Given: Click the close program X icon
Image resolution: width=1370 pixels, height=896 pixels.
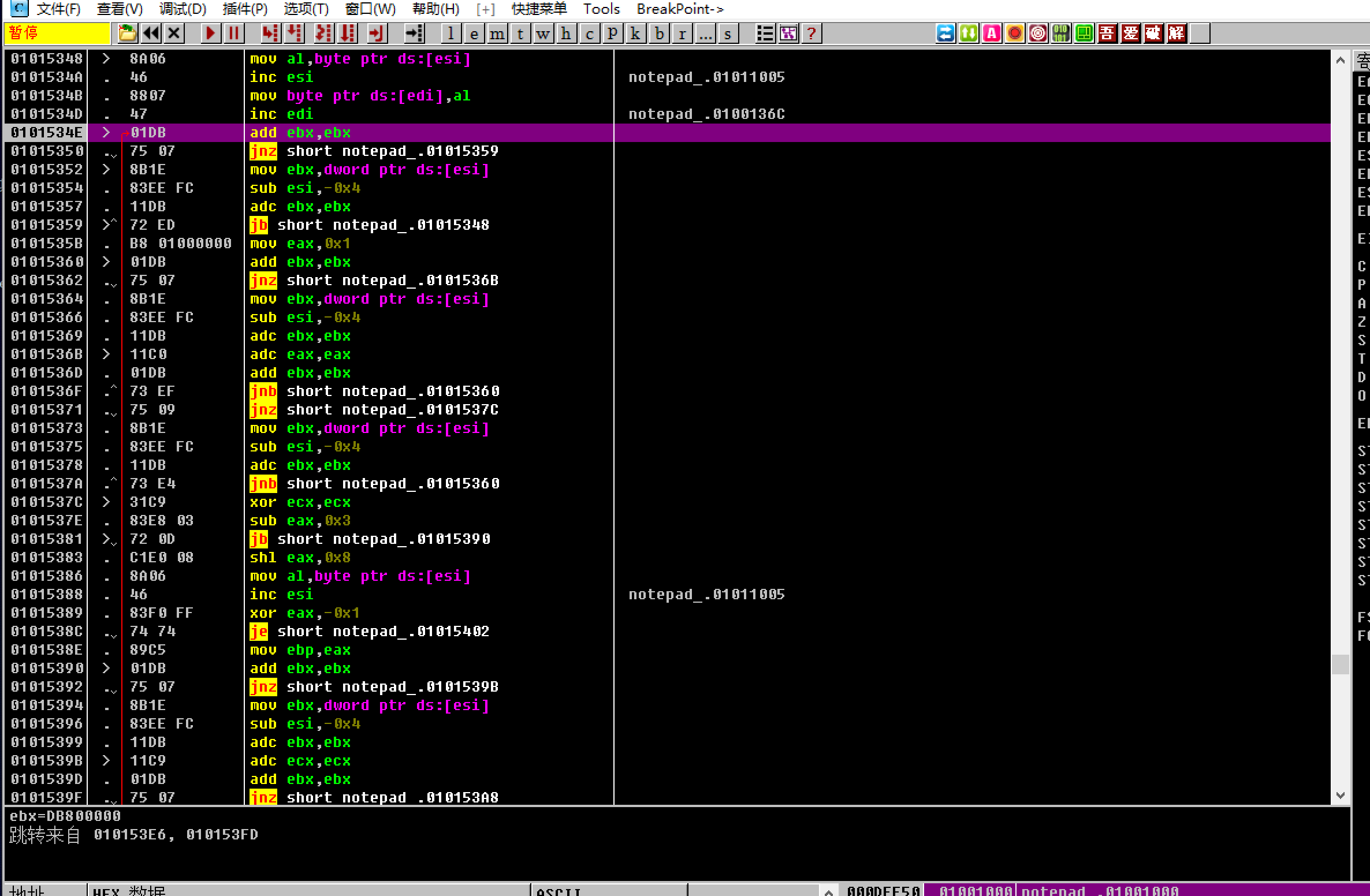Looking at the screenshot, I should coord(174,33).
